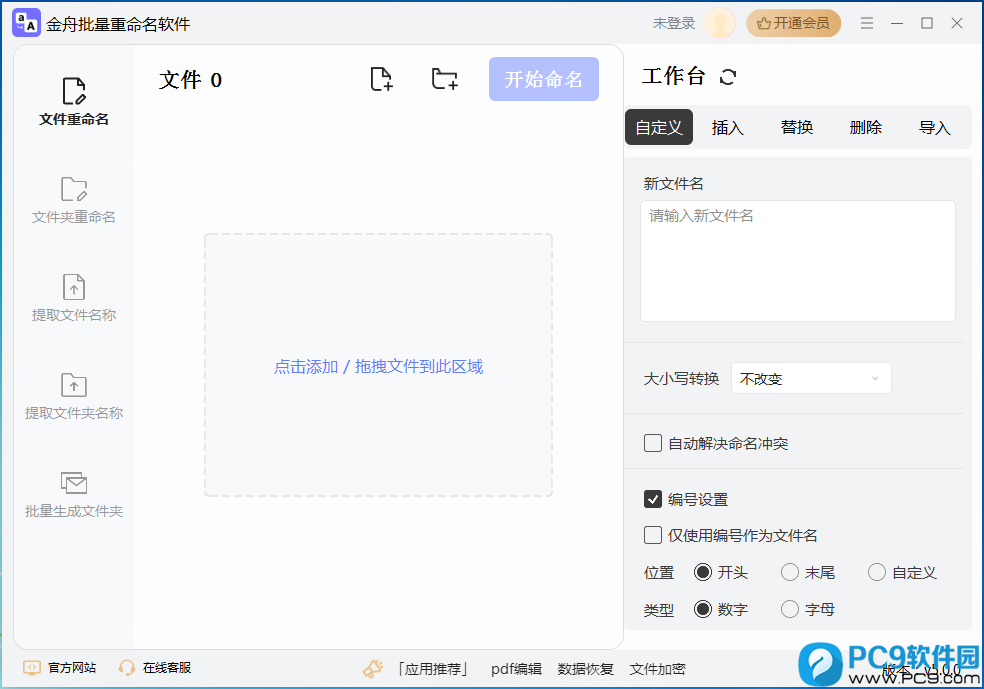Switch to the 替换 tab
Viewport: 984px width, 689px height.
[797, 128]
